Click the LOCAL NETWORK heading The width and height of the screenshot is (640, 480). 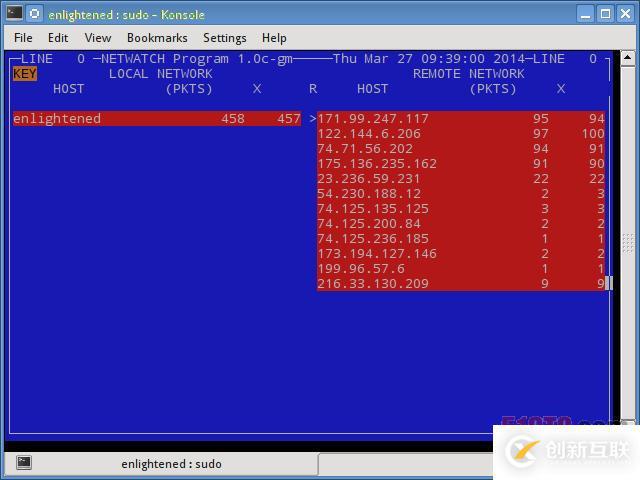click(160, 74)
